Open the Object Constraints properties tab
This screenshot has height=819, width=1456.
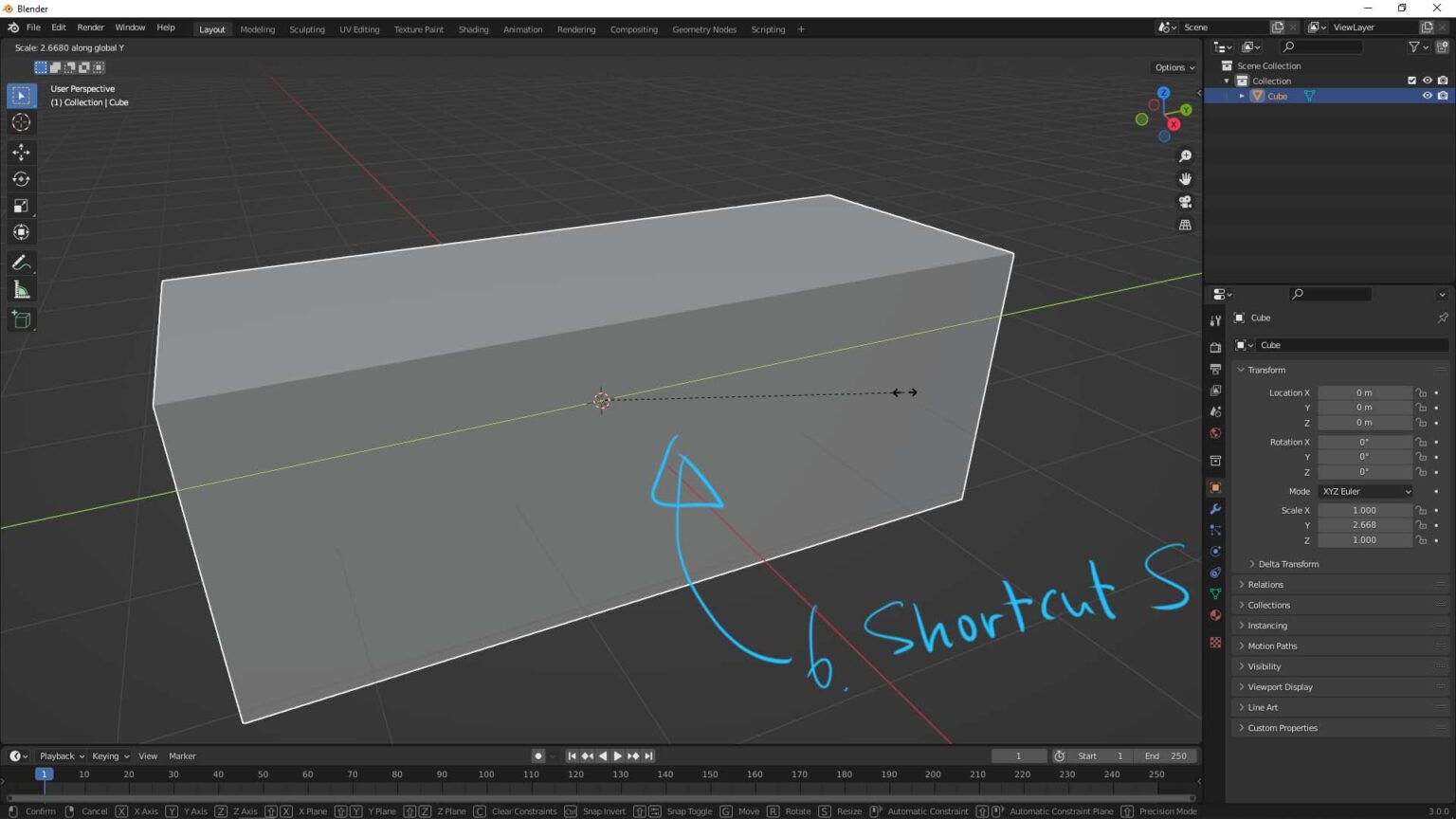tap(1215, 573)
